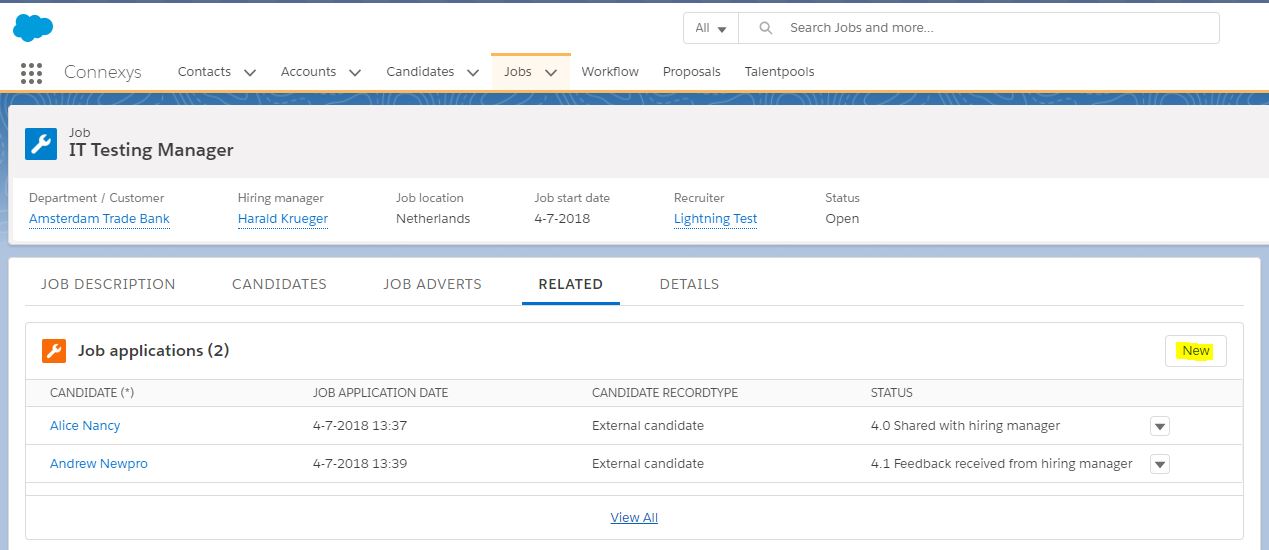Click the orange Job applications icon

coord(54,351)
